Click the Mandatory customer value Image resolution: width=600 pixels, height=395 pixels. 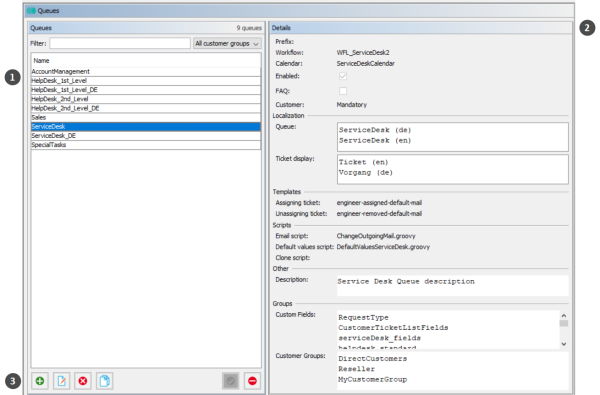(x=352, y=104)
